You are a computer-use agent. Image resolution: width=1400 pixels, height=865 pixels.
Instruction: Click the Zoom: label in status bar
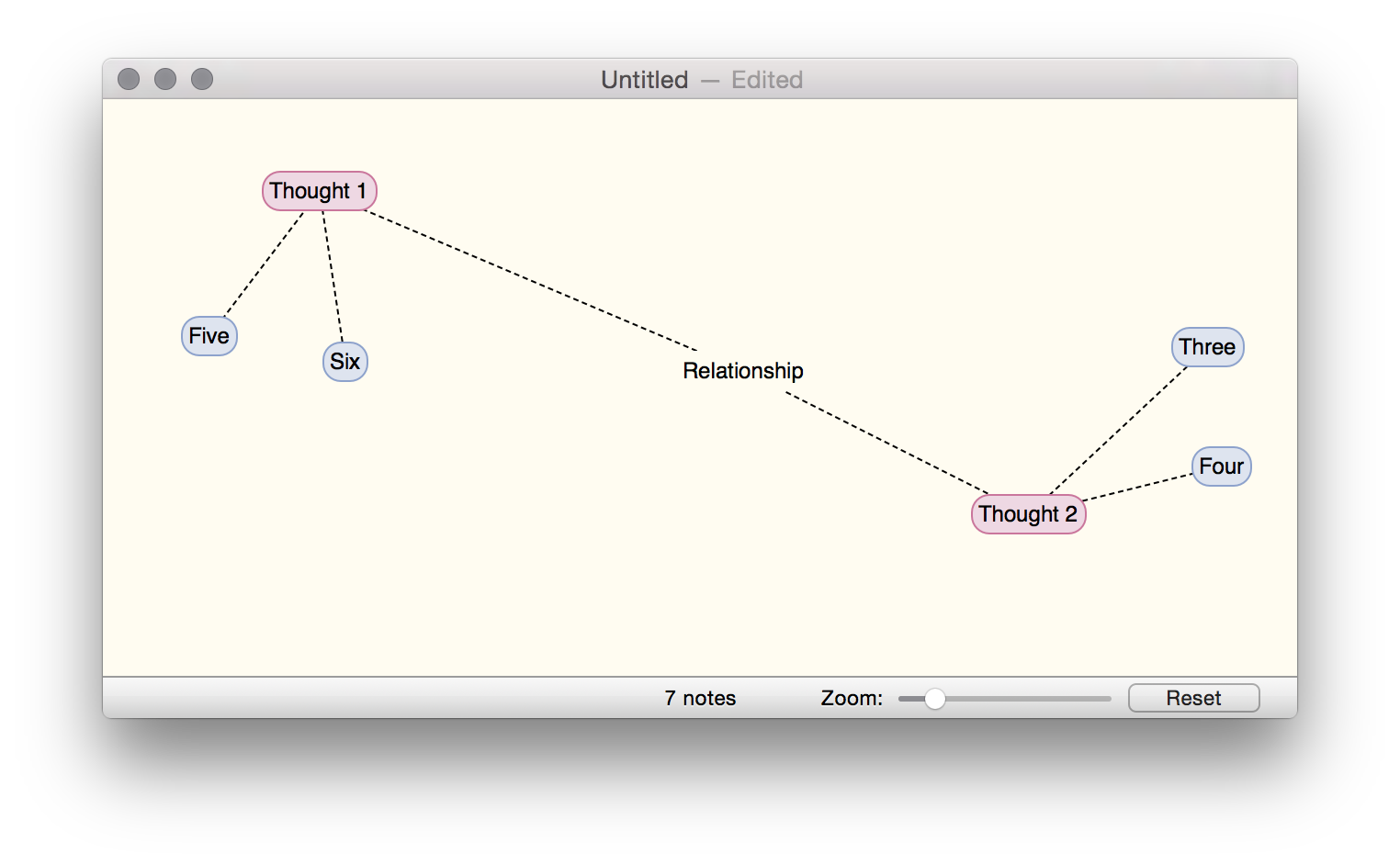852,699
